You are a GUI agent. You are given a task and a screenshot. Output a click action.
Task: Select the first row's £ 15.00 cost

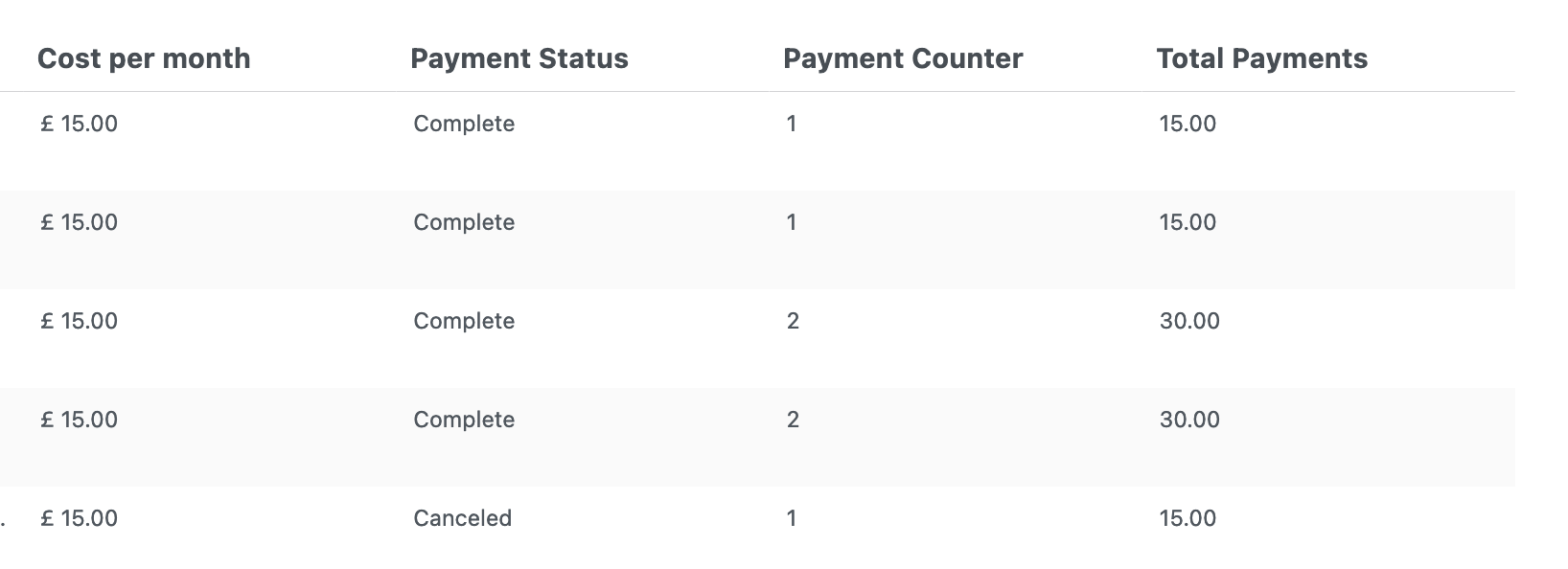[x=79, y=124]
